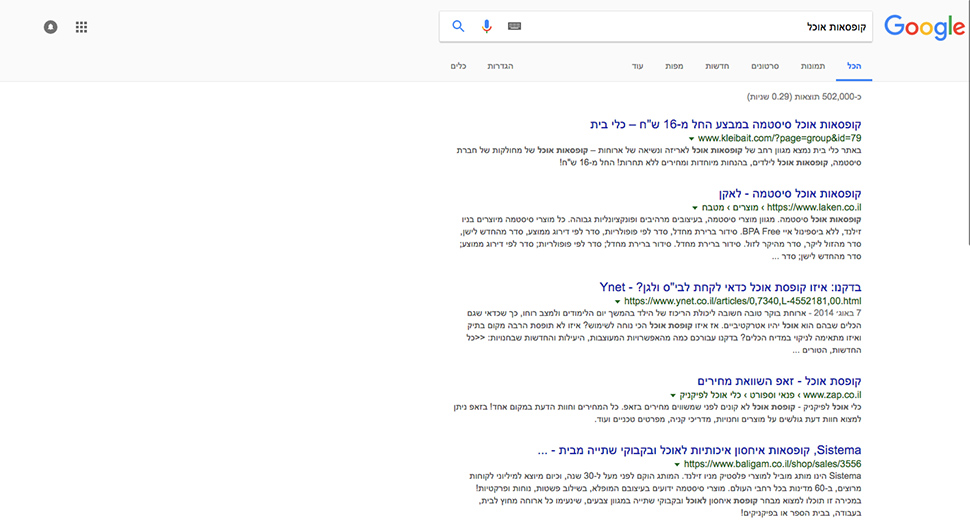Click the page vertical scrollbar
This screenshot has height=528, width=970.
(x=968, y=124)
